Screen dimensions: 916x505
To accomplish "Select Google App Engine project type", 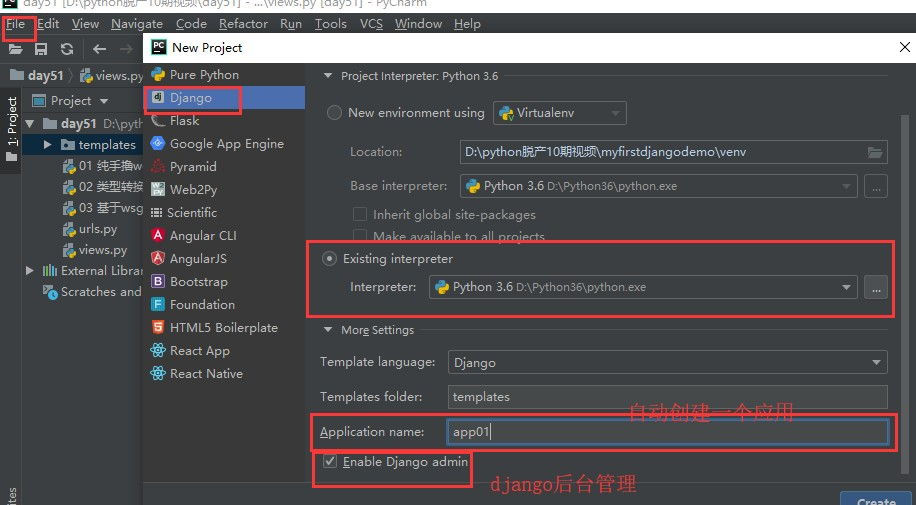I will pyautogui.click(x=224, y=144).
